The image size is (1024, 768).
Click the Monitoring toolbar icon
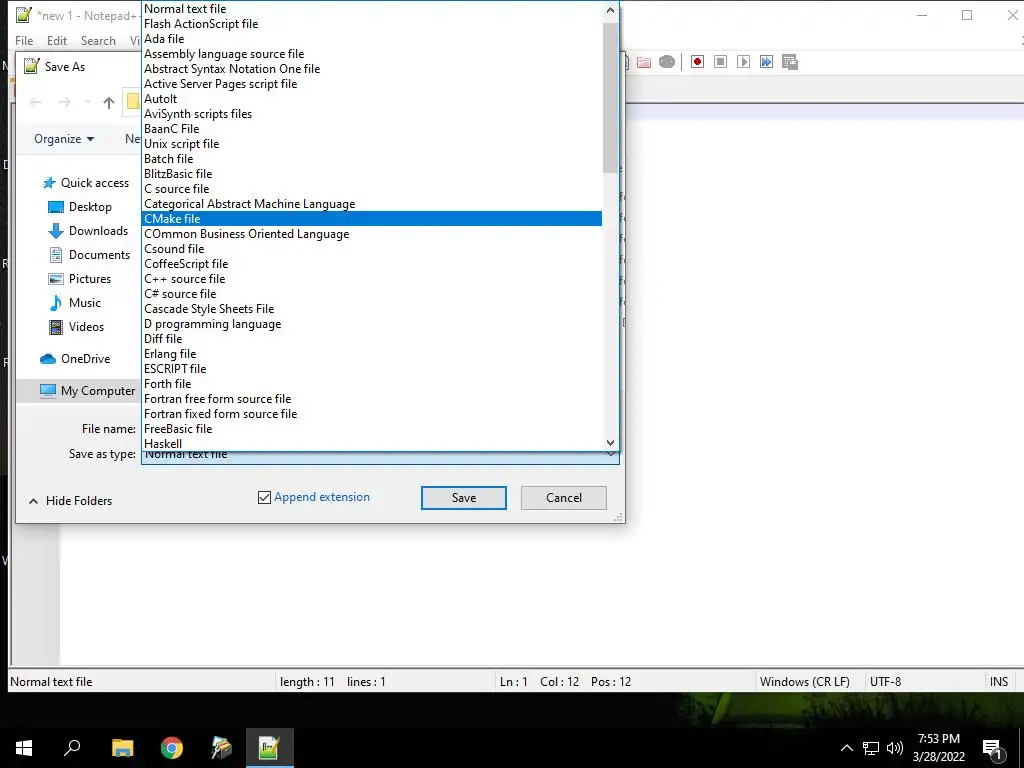click(x=667, y=62)
